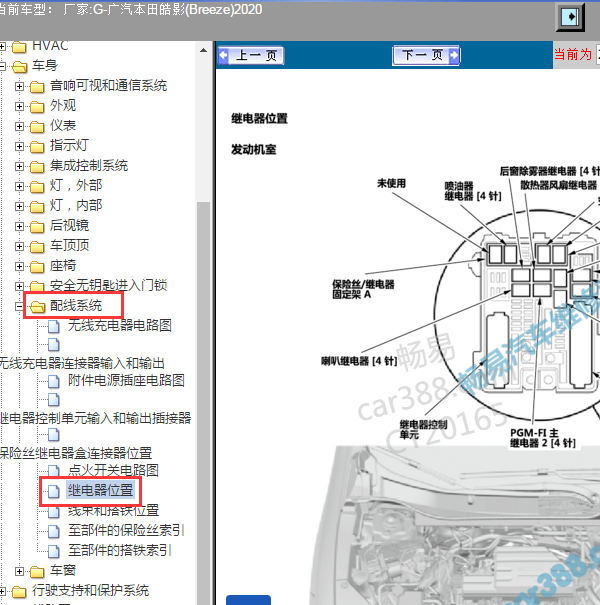Screen dimensions: 600x605
Task: Expand the 集成控制系统 tree node
Action: pos(20,166)
